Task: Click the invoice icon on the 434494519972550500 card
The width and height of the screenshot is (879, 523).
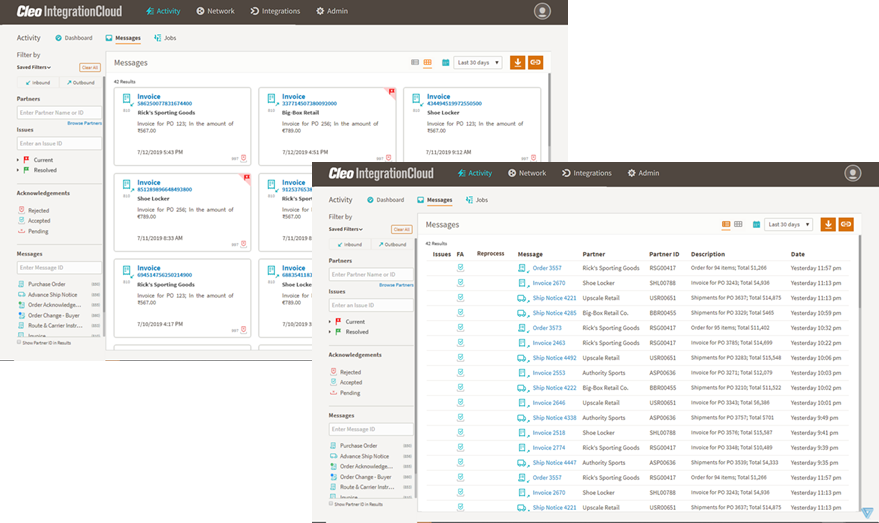Action: [x=416, y=99]
